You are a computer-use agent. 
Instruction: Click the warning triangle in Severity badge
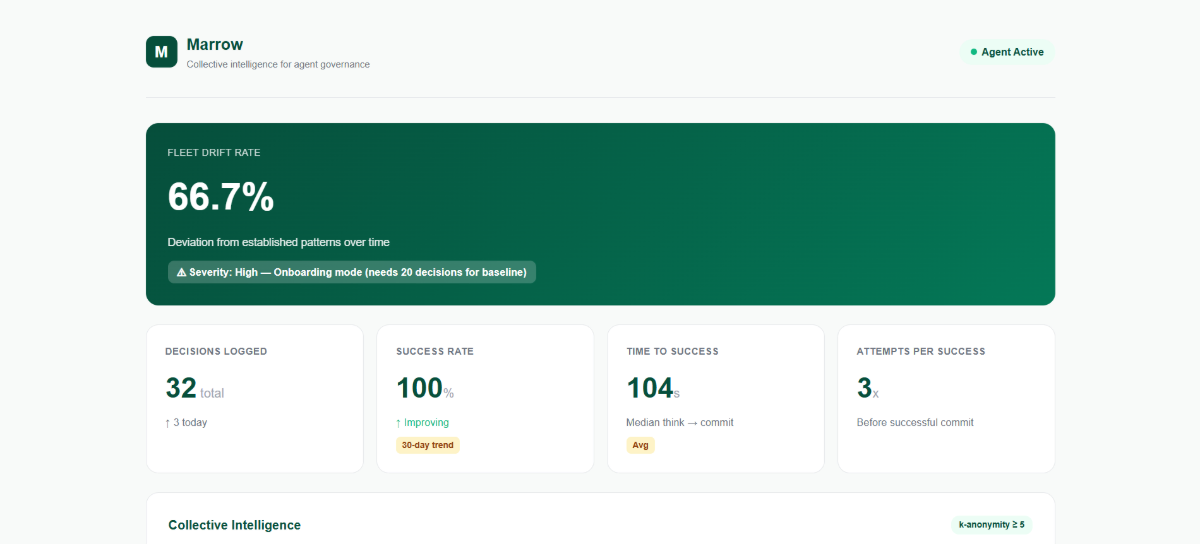pos(181,272)
